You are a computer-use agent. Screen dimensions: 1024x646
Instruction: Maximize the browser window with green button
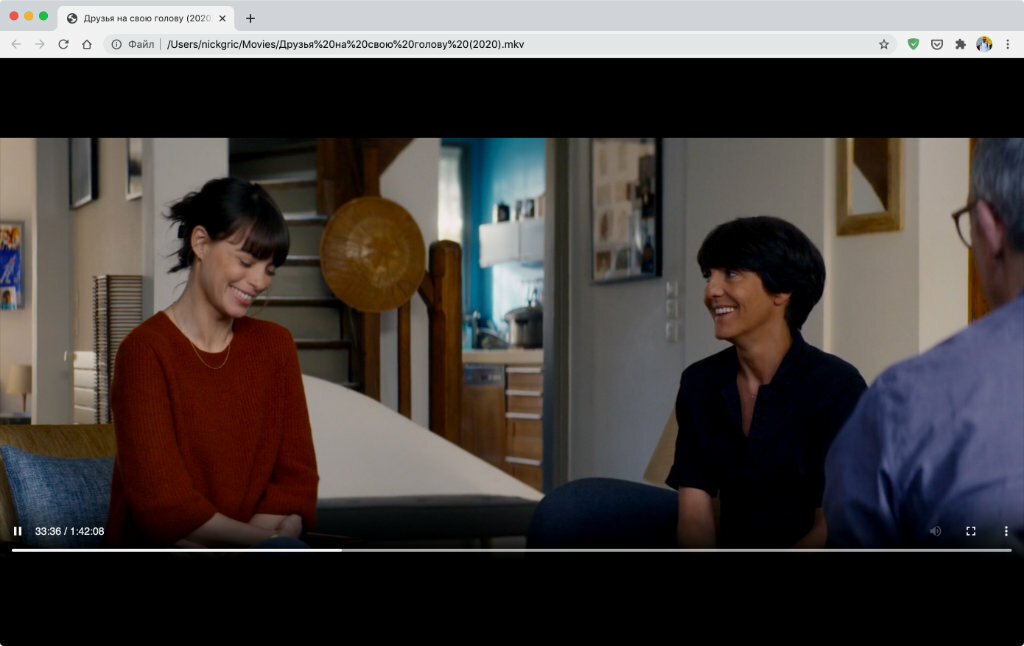(x=43, y=16)
